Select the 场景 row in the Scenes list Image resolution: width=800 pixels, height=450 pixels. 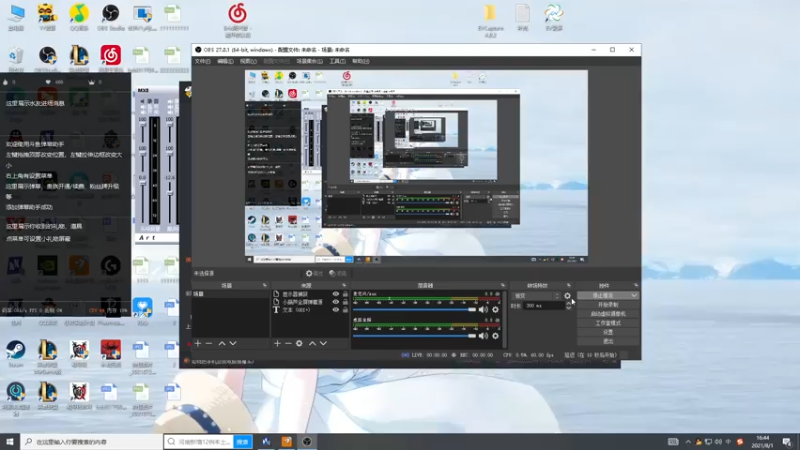click(x=231, y=294)
